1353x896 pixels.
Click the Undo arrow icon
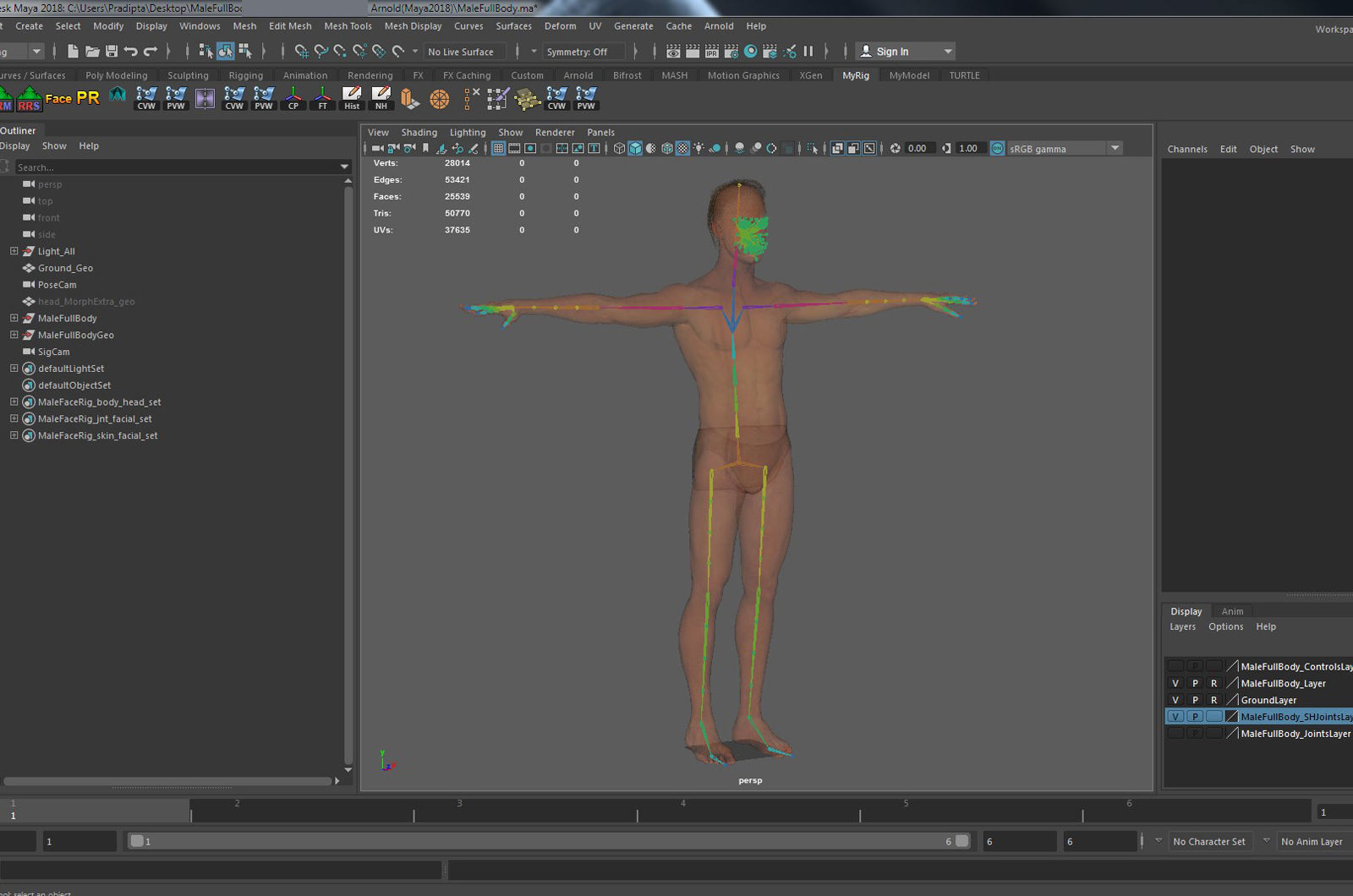click(131, 52)
